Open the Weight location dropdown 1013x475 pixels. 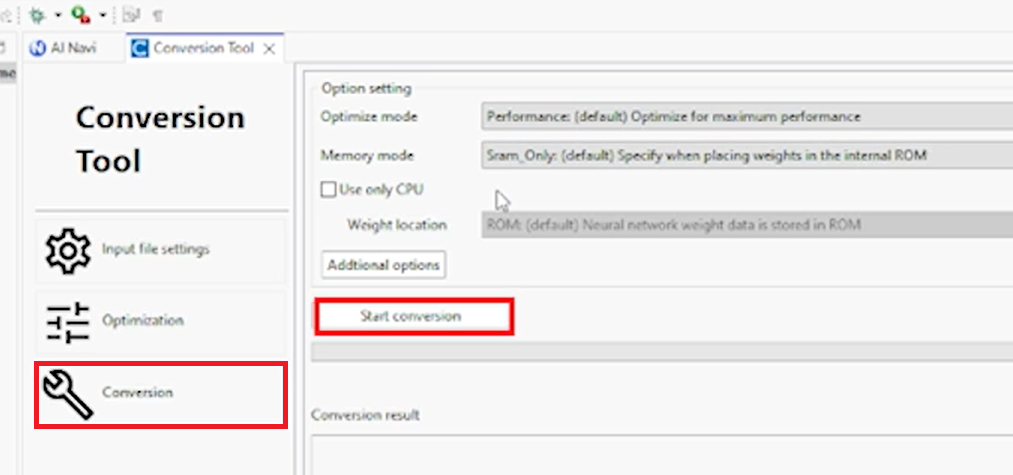pyautogui.click(x=746, y=225)
